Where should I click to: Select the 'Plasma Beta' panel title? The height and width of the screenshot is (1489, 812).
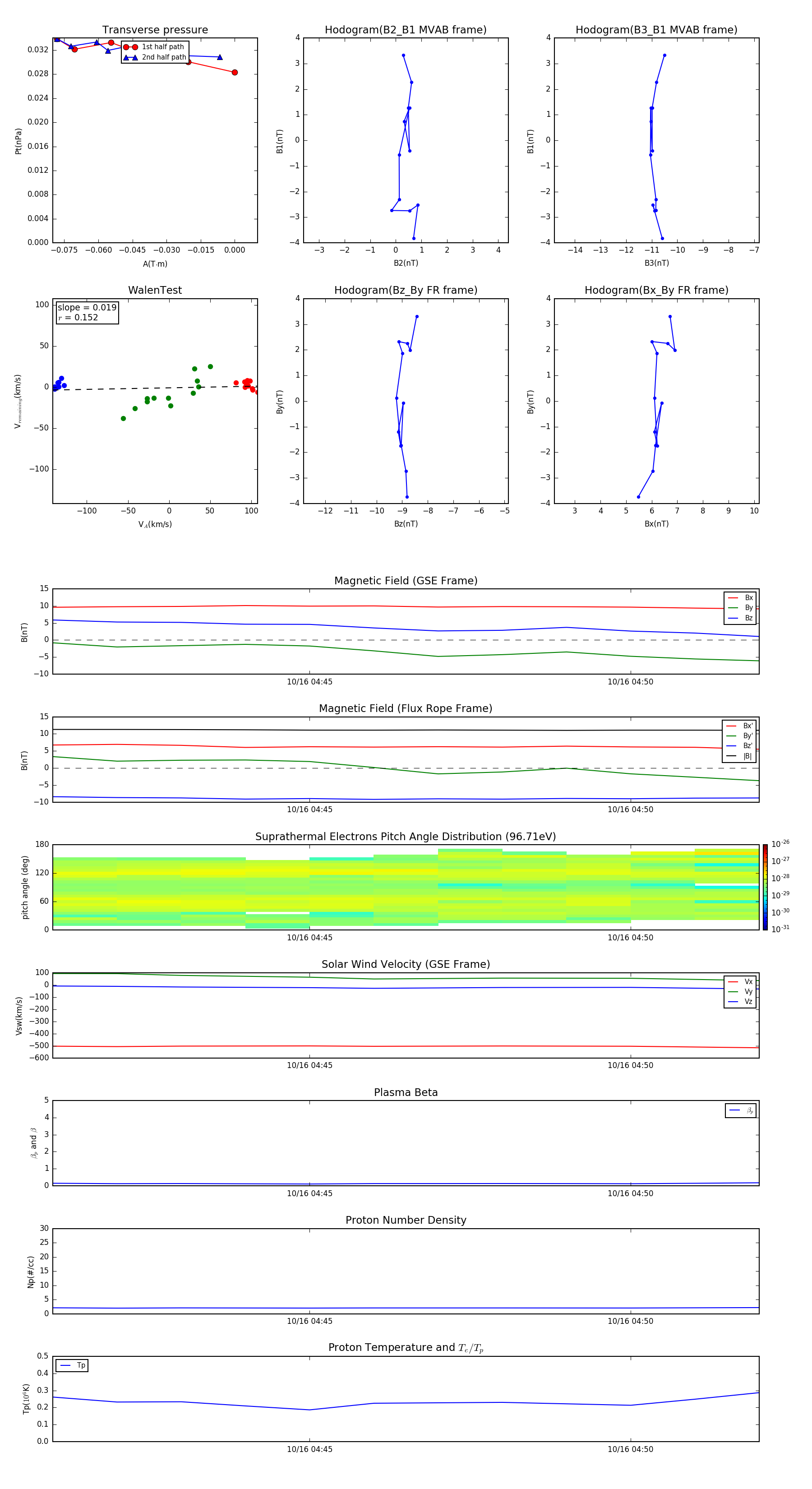pyautogui.click(x=406, y=1093)
